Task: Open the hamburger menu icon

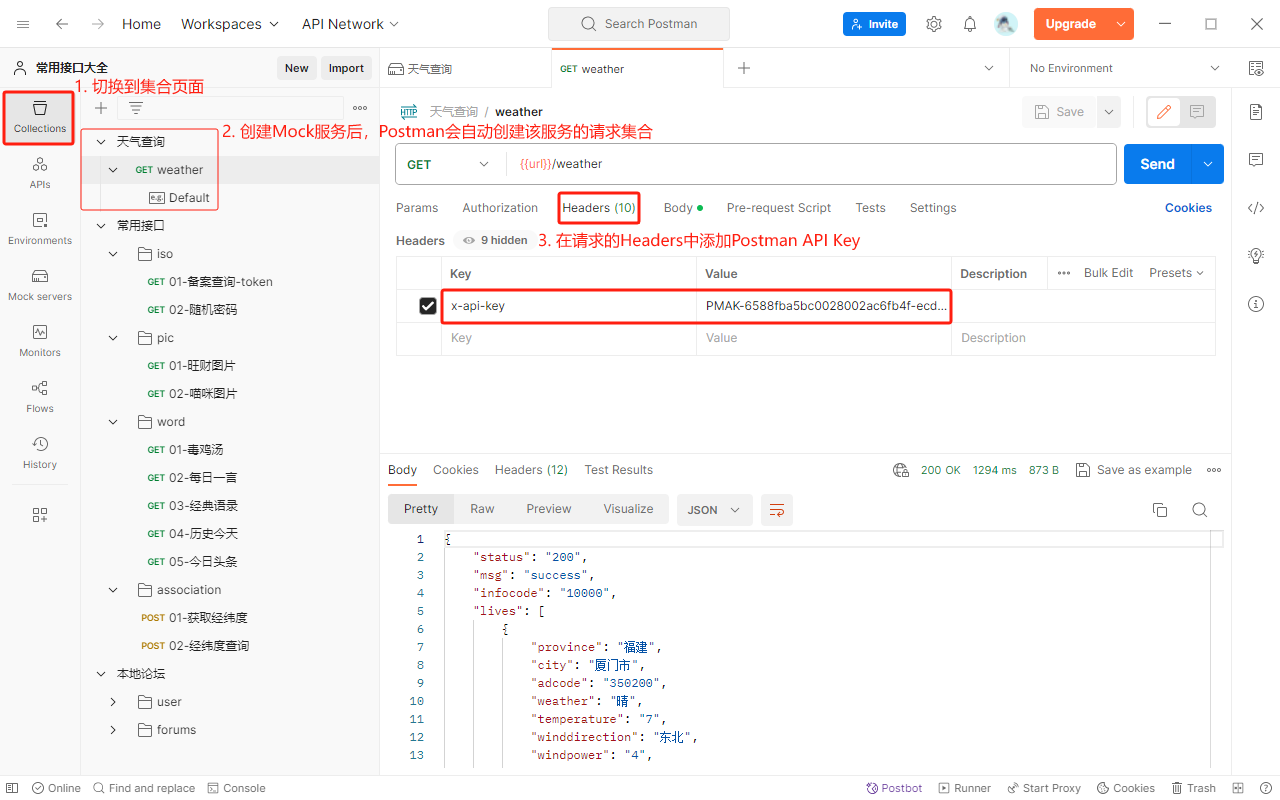Action: [23, 24]
